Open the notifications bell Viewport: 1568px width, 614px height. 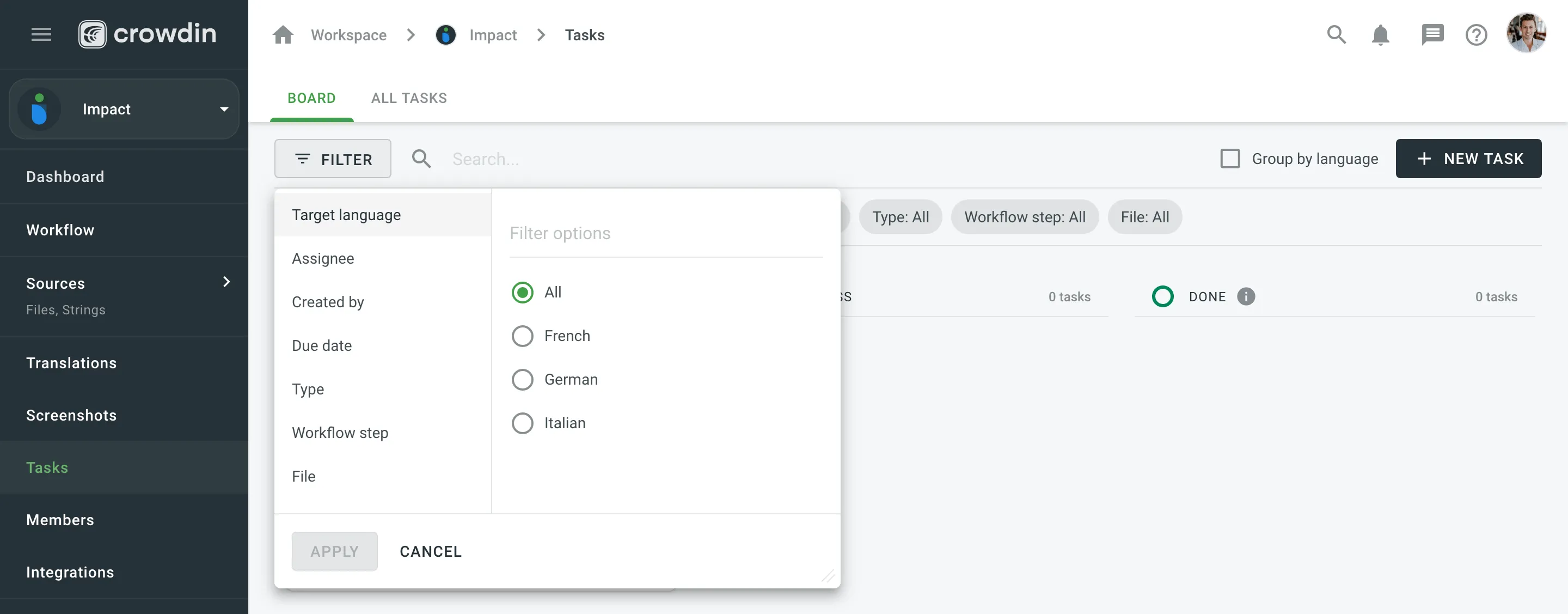tap(1381, 35)
